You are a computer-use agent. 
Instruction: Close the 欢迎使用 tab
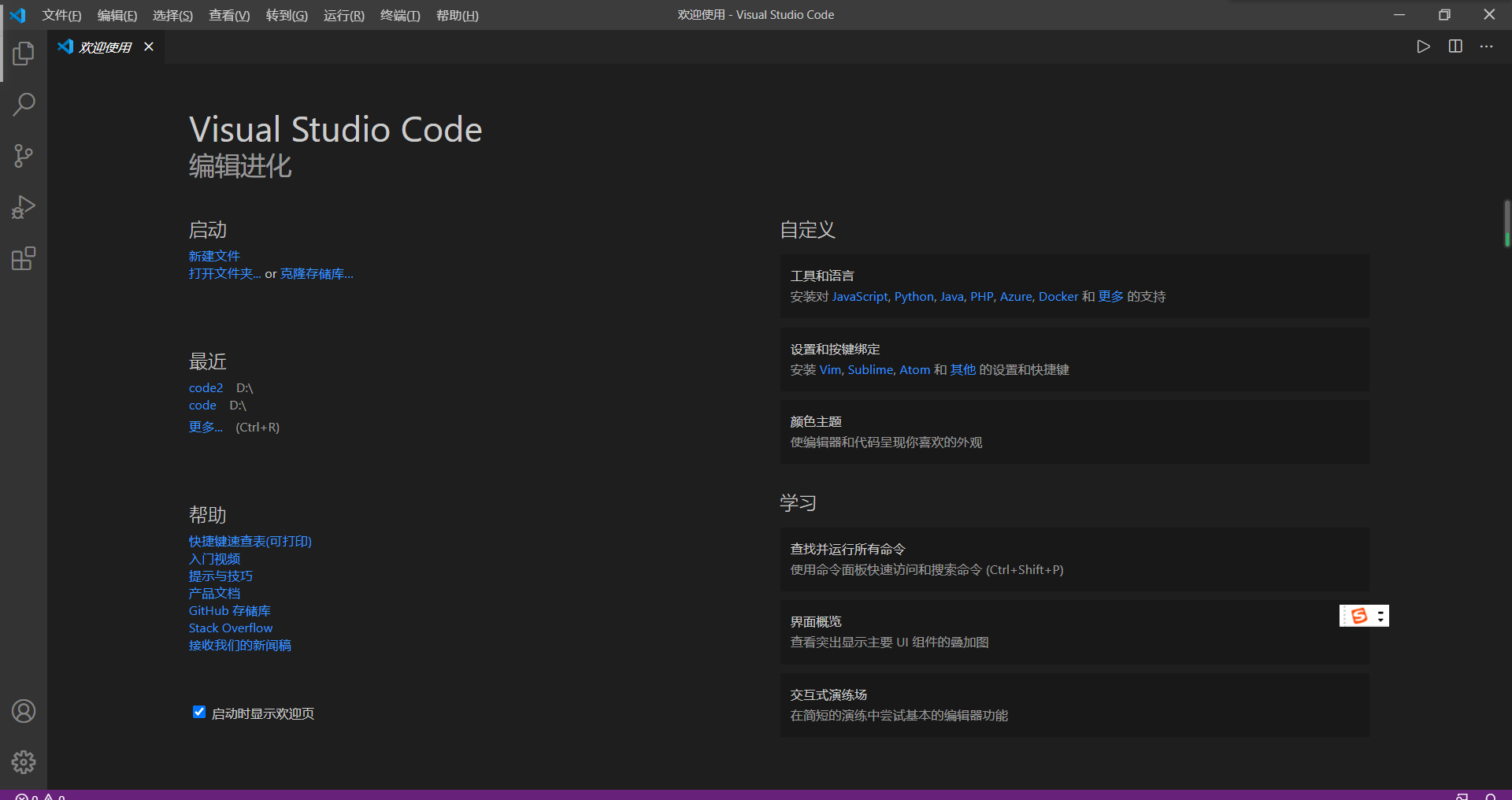click(149, 46)
